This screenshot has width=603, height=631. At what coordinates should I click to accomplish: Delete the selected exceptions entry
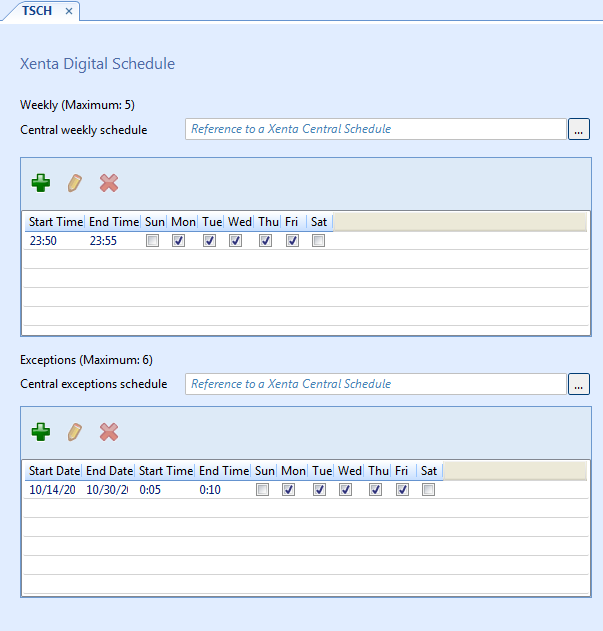pos(109,432)
